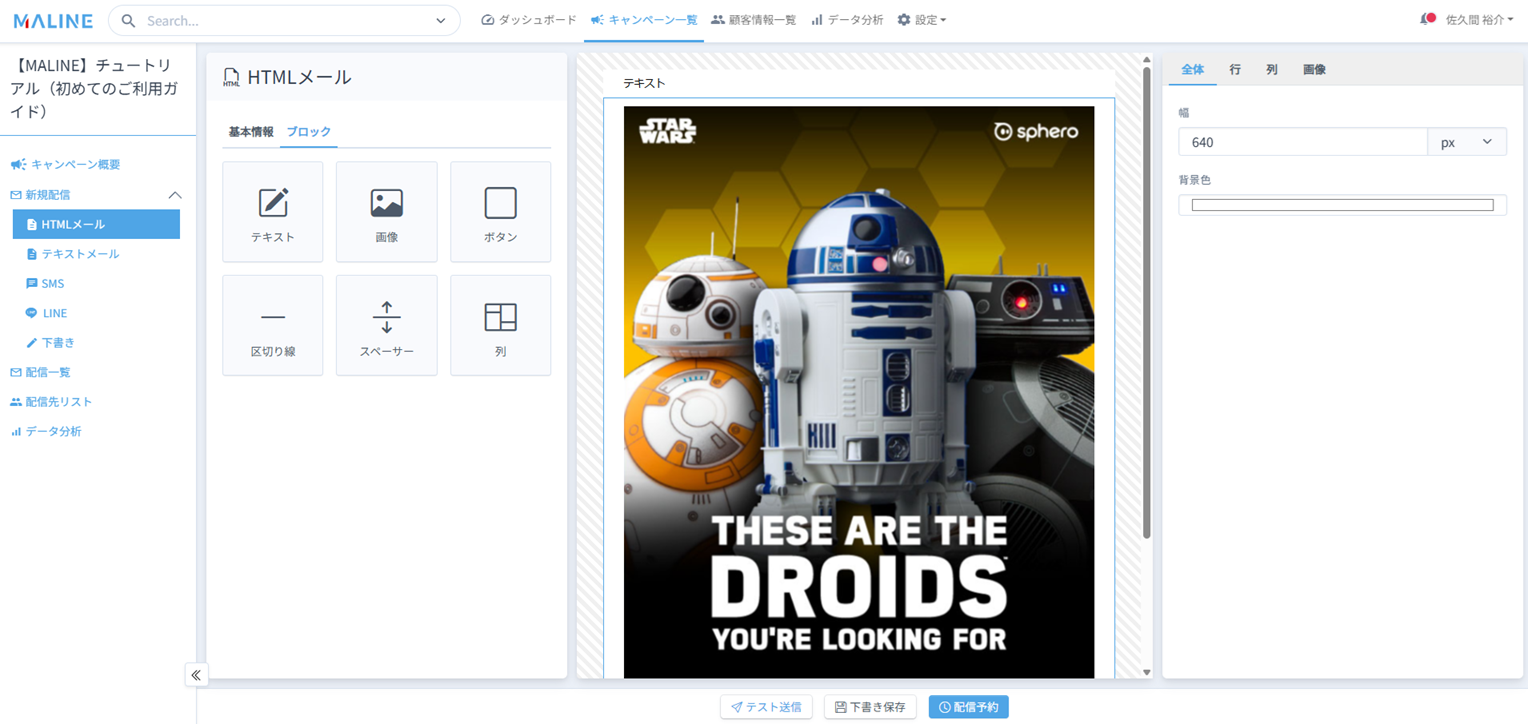Click the Search input field
The image size is (1528, 724).
click(x=284, y=20)
